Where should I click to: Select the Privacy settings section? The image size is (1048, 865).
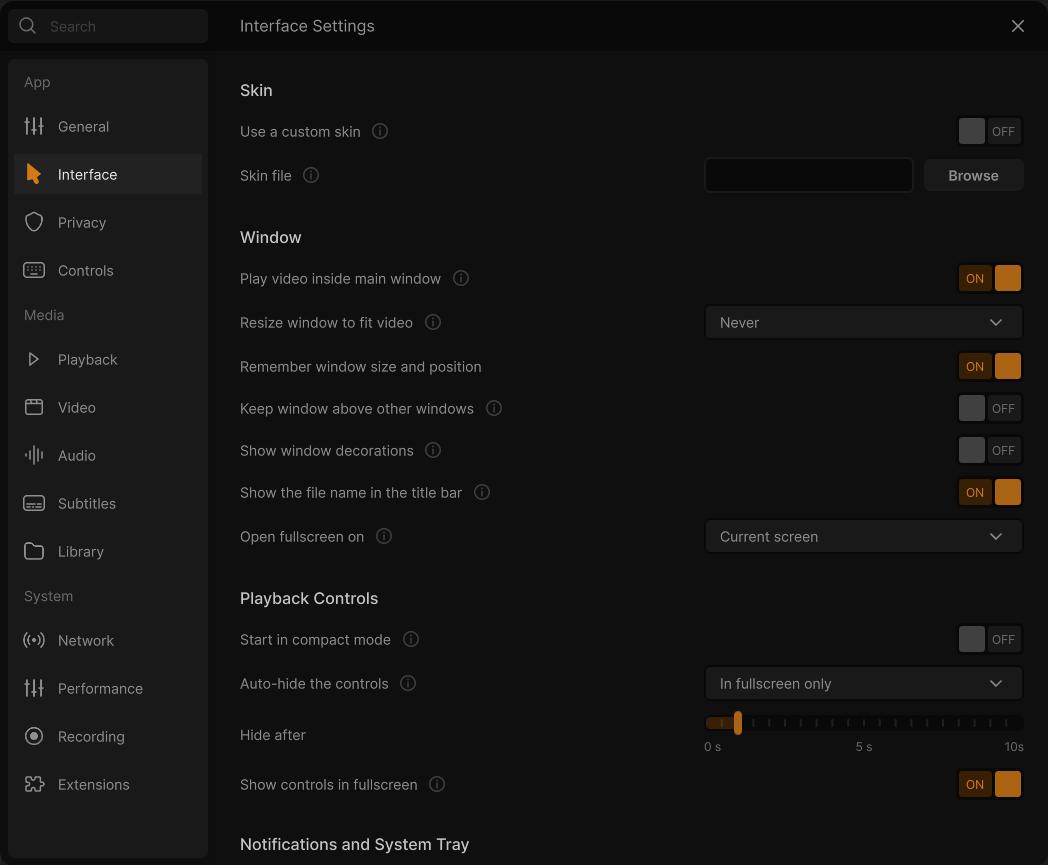click(x=108, y=222)
